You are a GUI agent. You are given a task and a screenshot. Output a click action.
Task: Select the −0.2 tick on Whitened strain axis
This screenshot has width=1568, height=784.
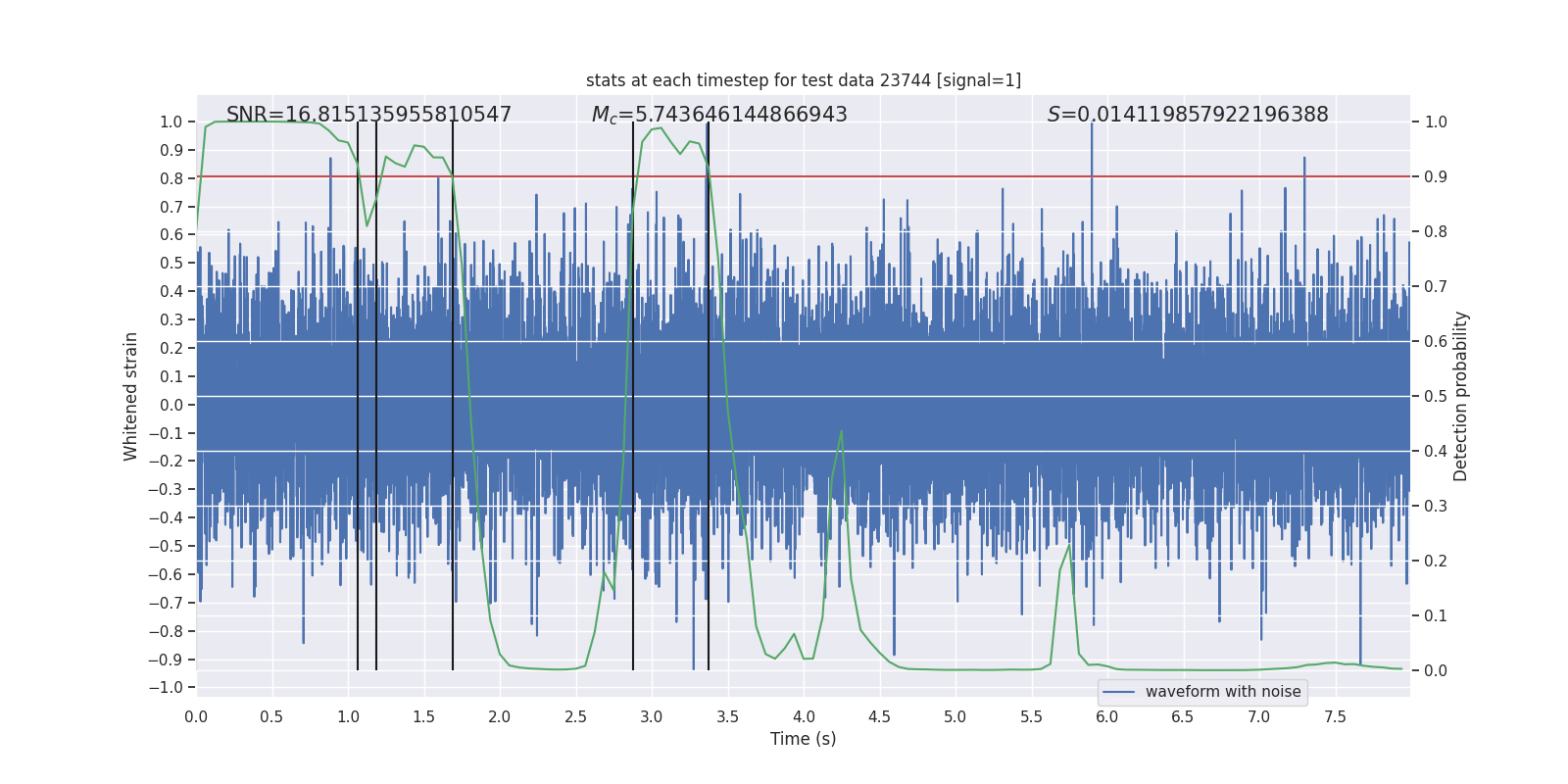point(166,461)
